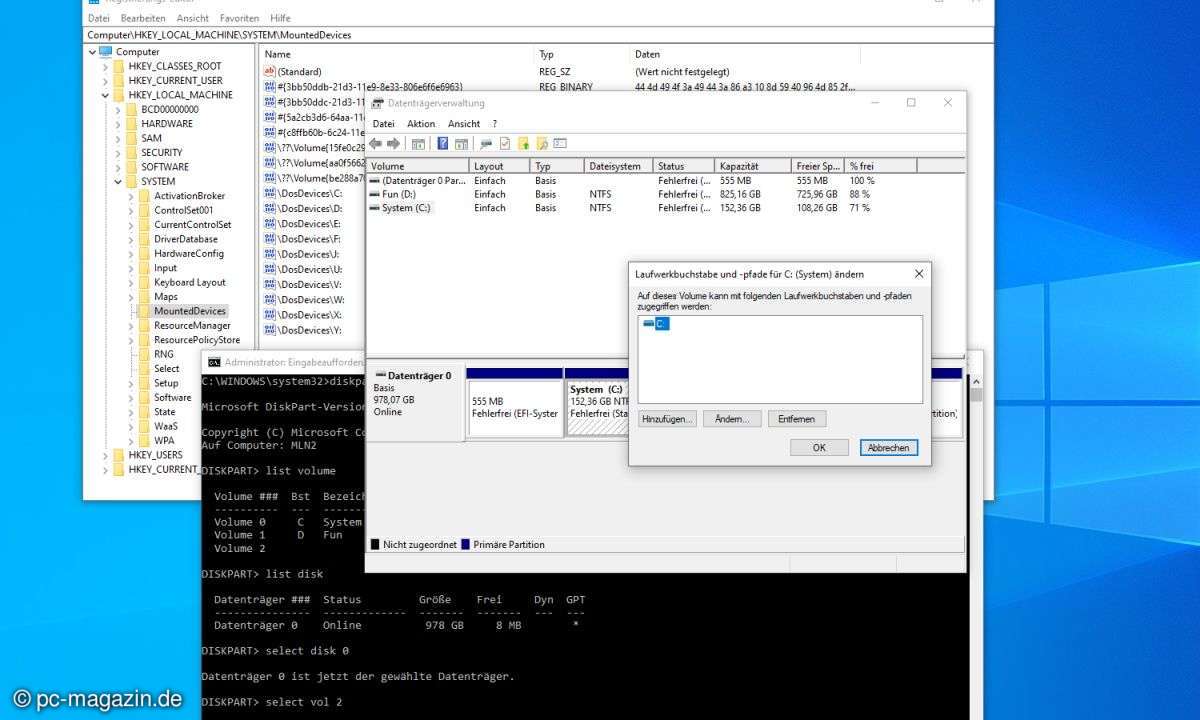Collapse the SYSTEM key in registry tree
The image size is (1200, 720).
tap(118, 182)
